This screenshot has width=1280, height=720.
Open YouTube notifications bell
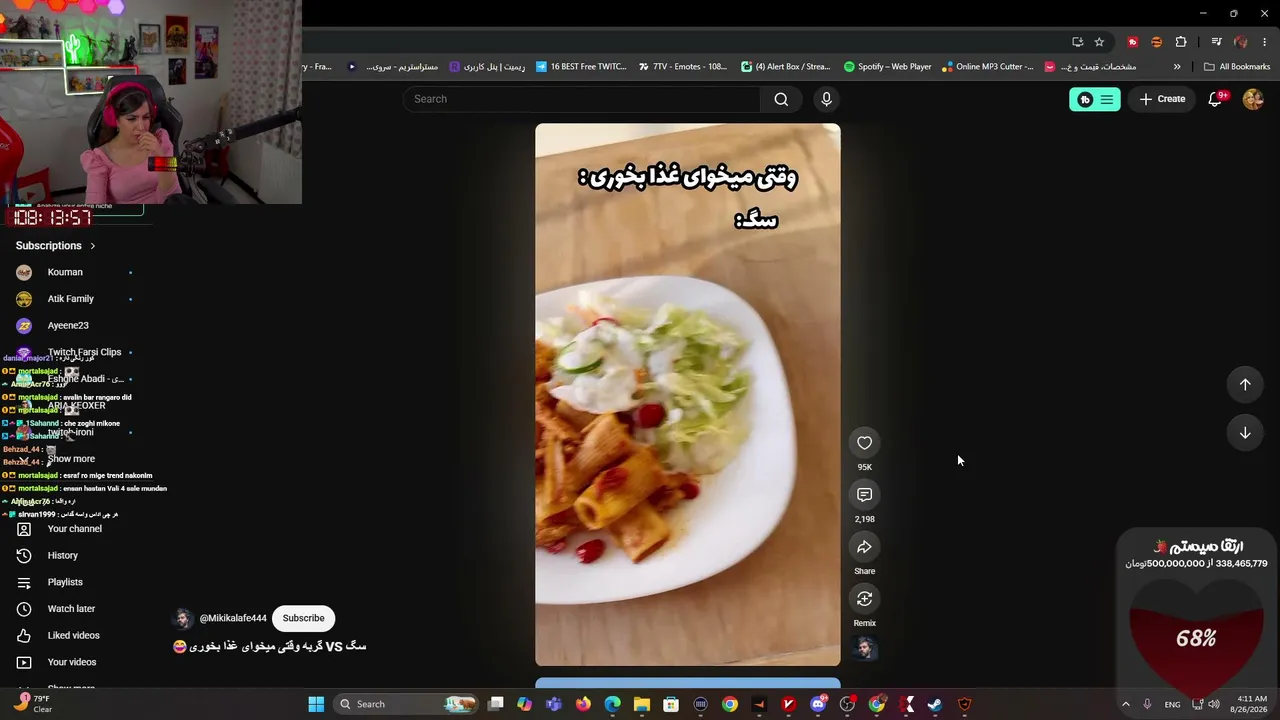[x=1216, y=99]
